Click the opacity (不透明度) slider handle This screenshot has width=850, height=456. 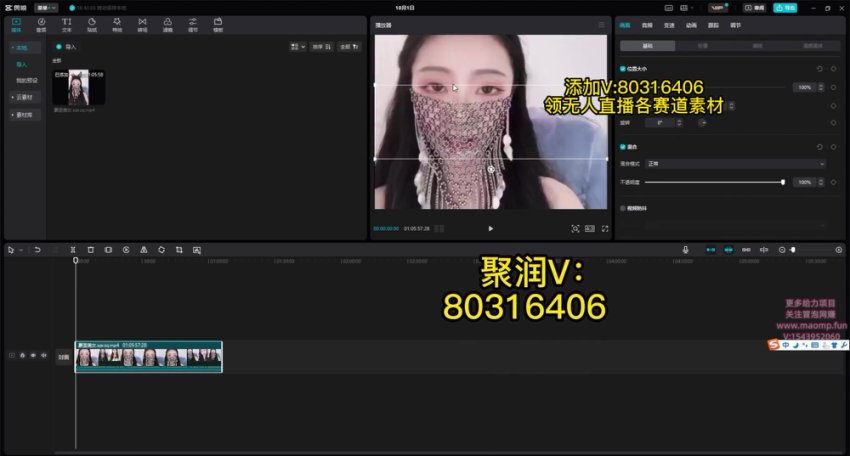pyautogui.click(x=782, y=182)
